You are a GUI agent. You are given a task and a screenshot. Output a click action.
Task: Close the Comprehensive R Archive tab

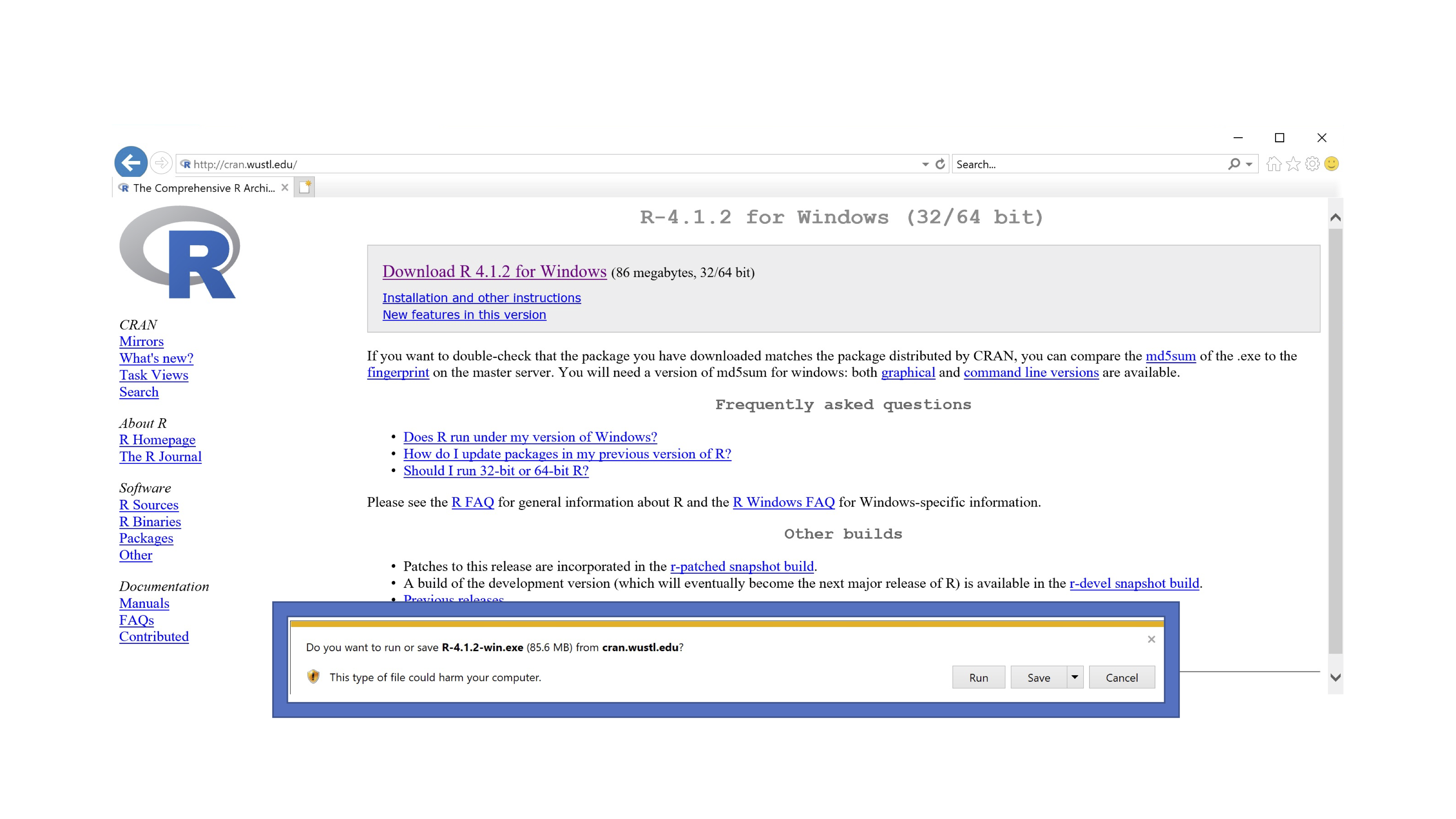tap(285, 188)
